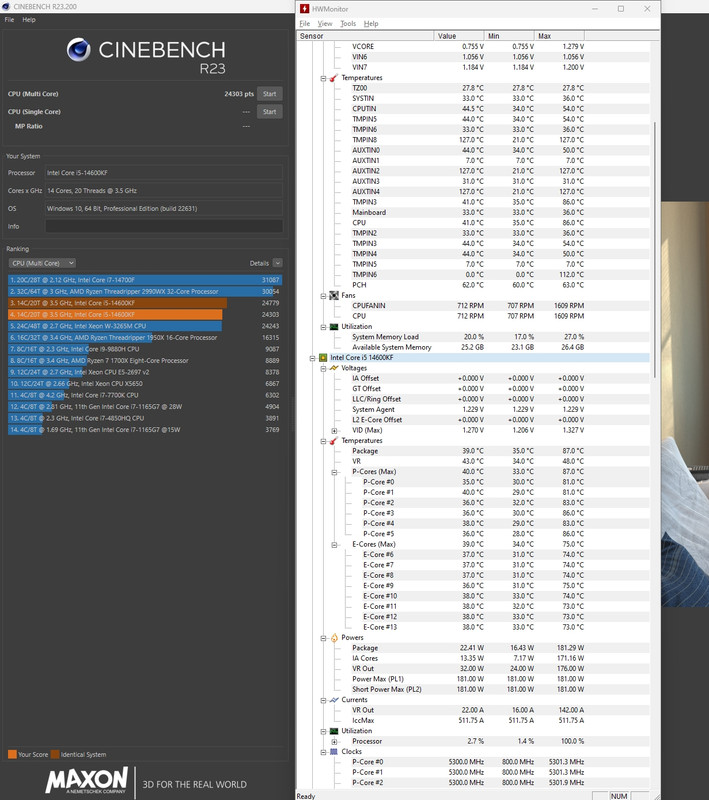Click the Cinebench title bar app icon

7,7
